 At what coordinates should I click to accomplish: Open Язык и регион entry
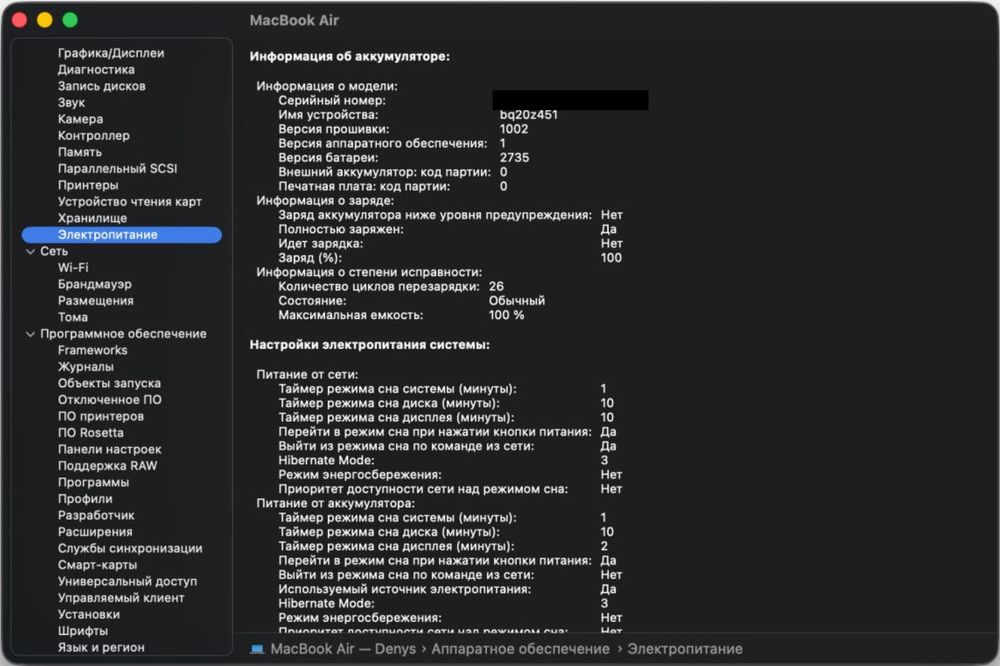[100, 648]
